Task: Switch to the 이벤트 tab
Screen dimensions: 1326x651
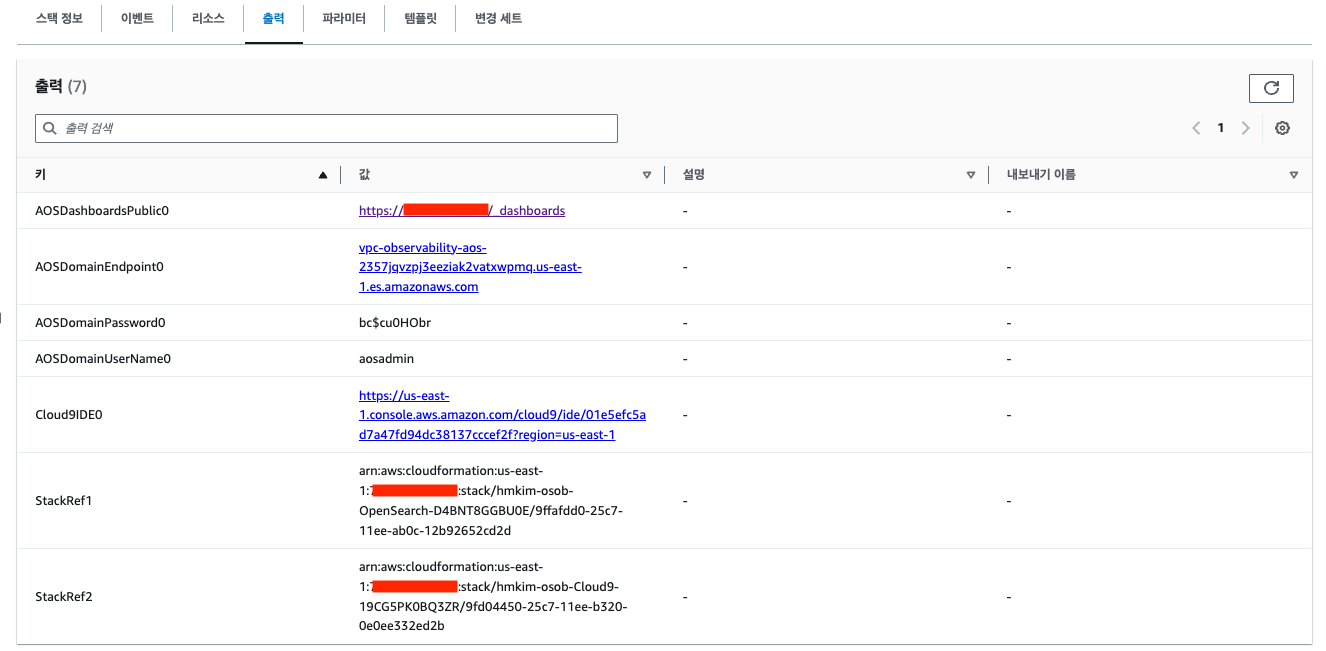Action: [x=137, y=19]
